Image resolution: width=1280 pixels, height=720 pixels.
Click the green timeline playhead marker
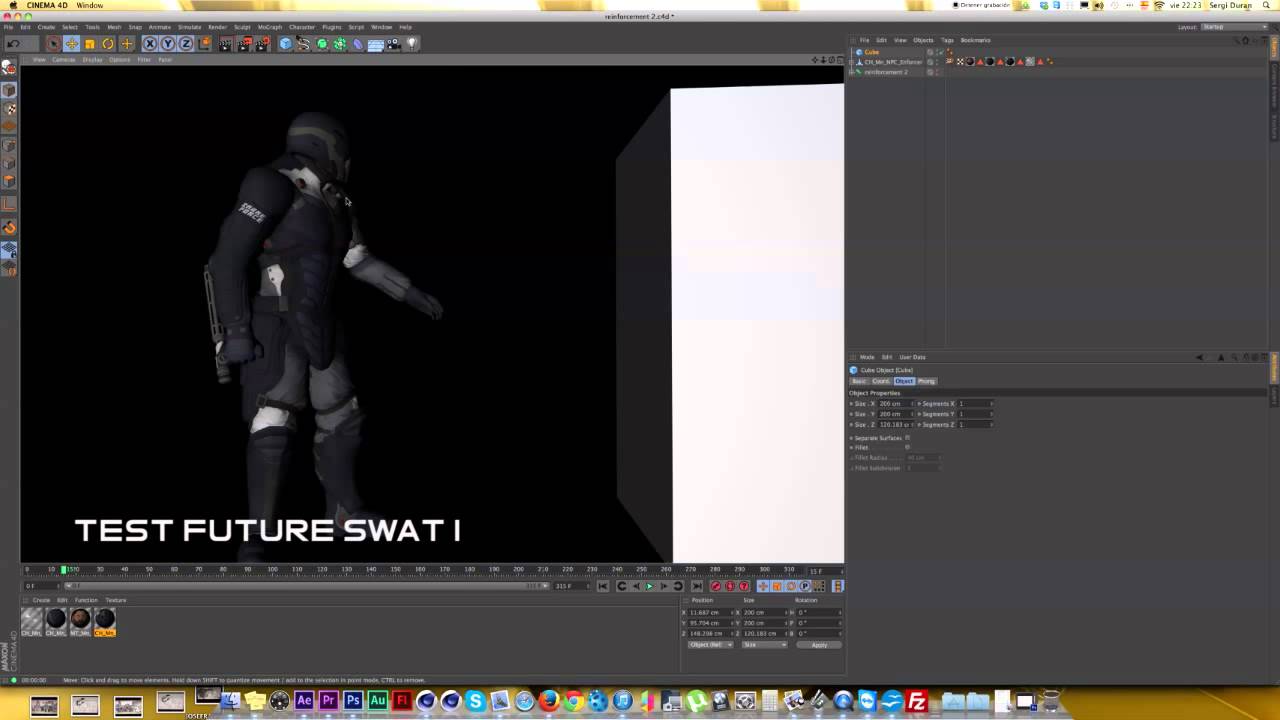pyautogui.click(x=64, y=569)
